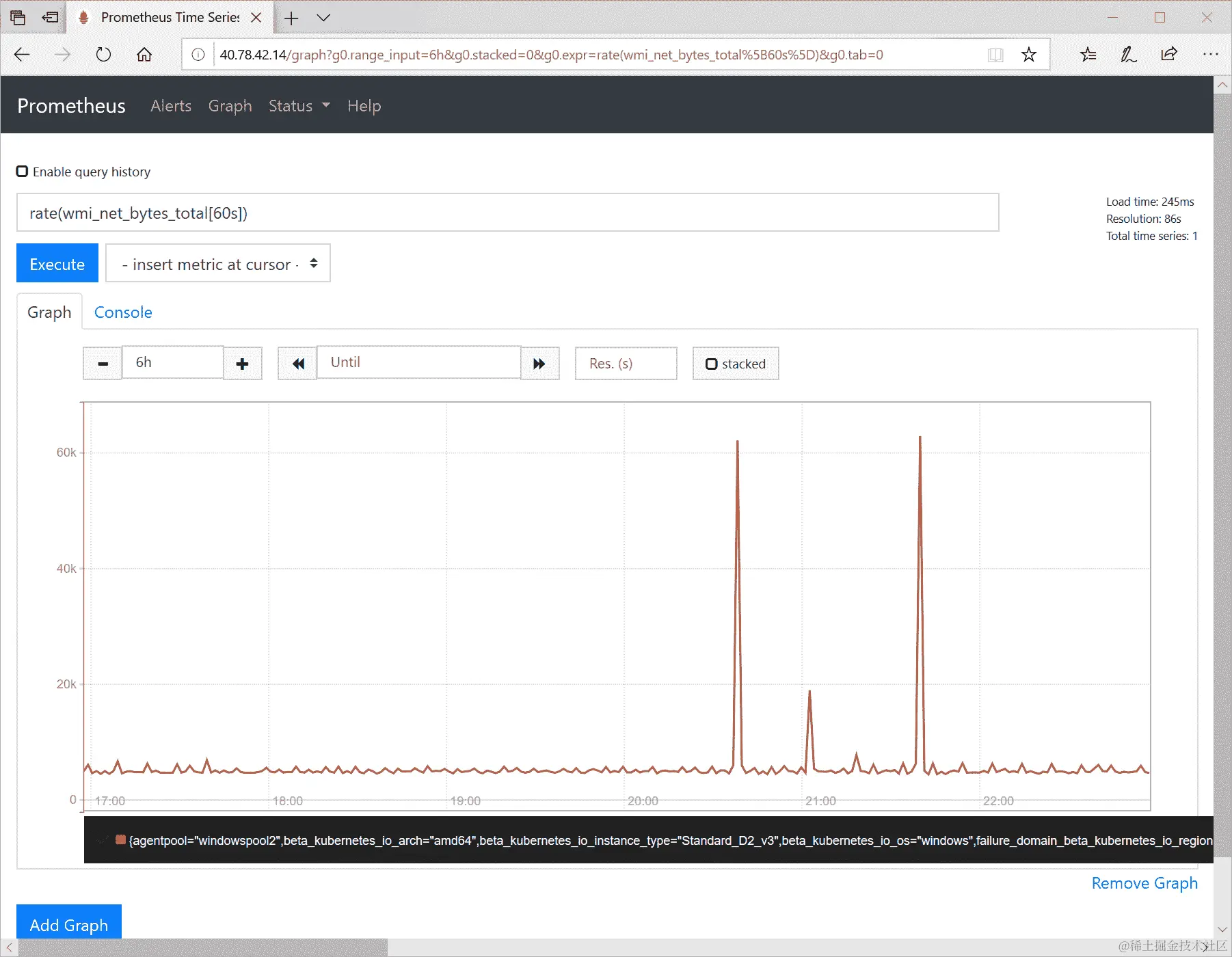Click the Add Graph button
The image size is (1232, 957).
69,923
